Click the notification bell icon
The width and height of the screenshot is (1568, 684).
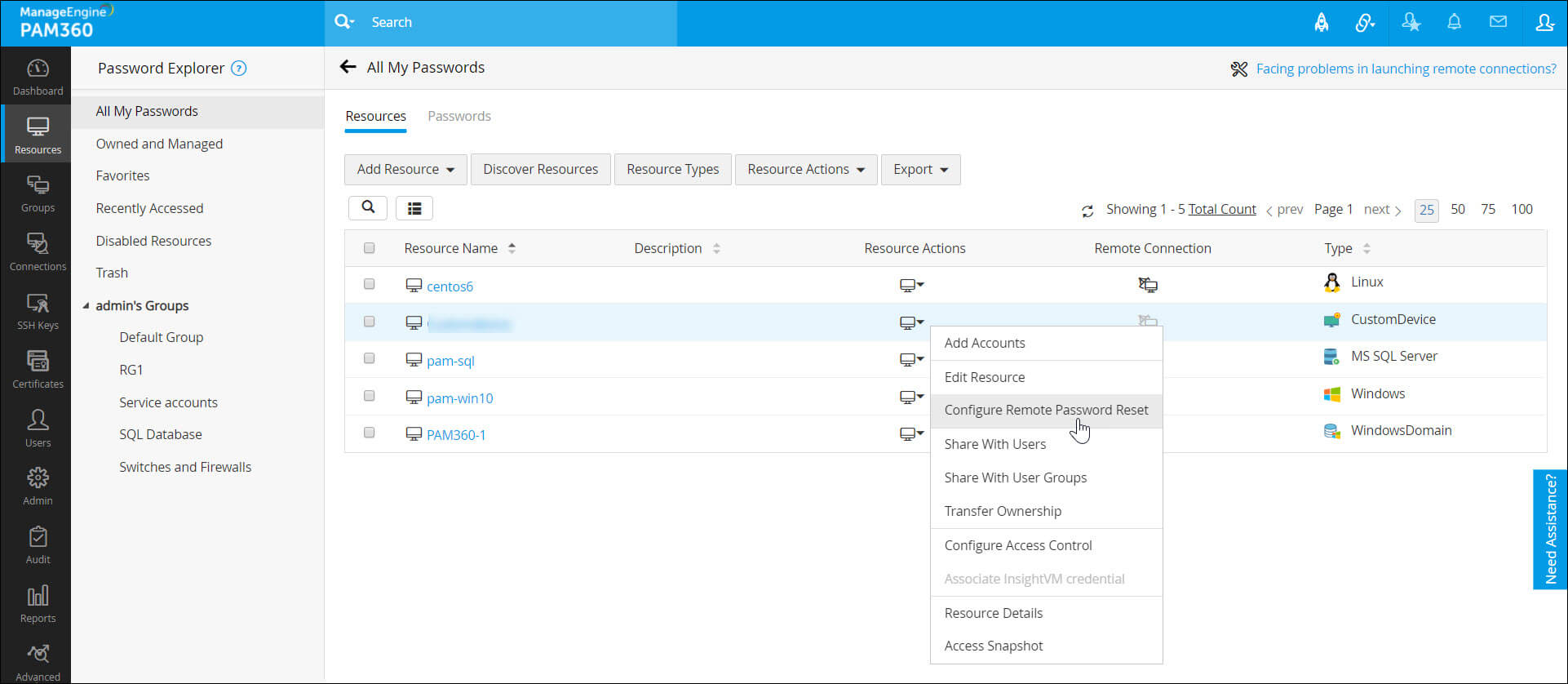click(x=1454, y=23)
